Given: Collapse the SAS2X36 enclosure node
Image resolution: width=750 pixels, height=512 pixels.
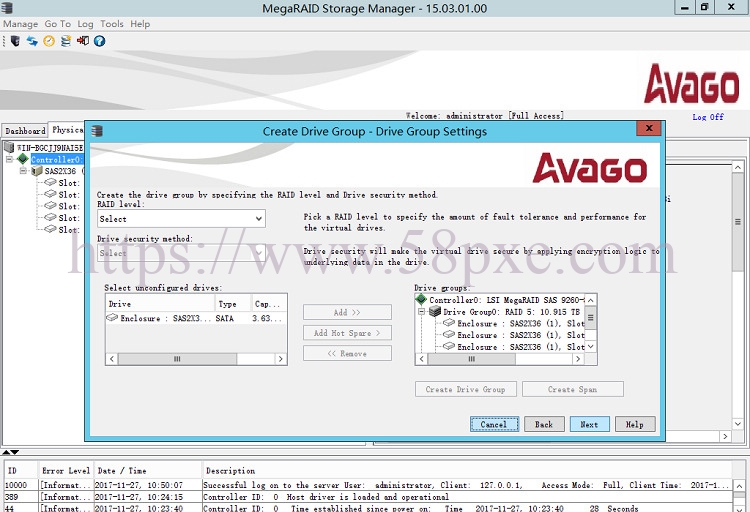Looking at the screenshot, I should click(23, 170).
